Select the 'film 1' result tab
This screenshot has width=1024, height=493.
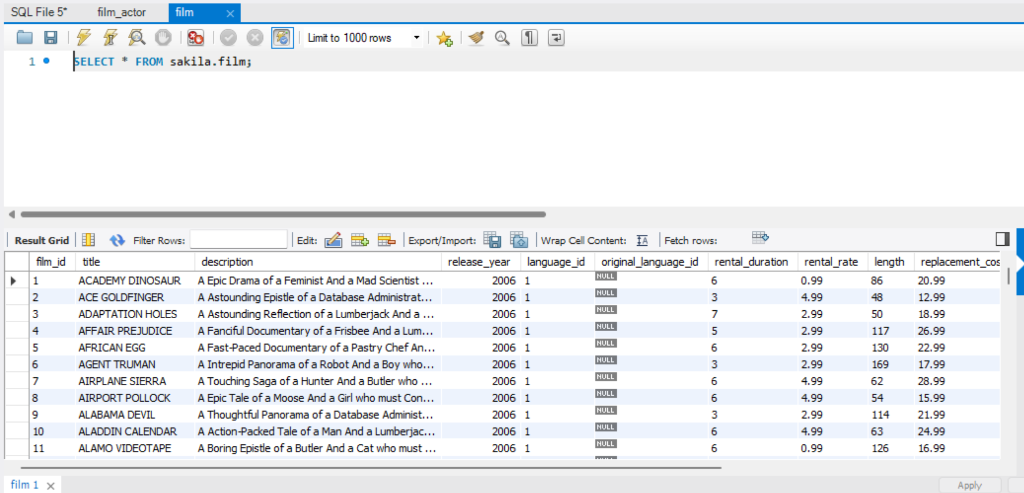click(x=25, y=485)
